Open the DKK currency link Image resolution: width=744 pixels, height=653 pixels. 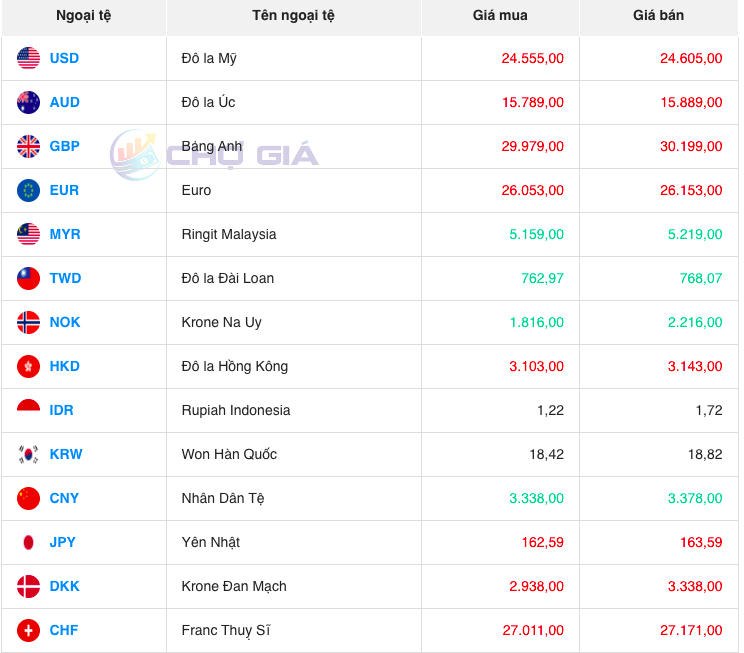pos(64,586)
